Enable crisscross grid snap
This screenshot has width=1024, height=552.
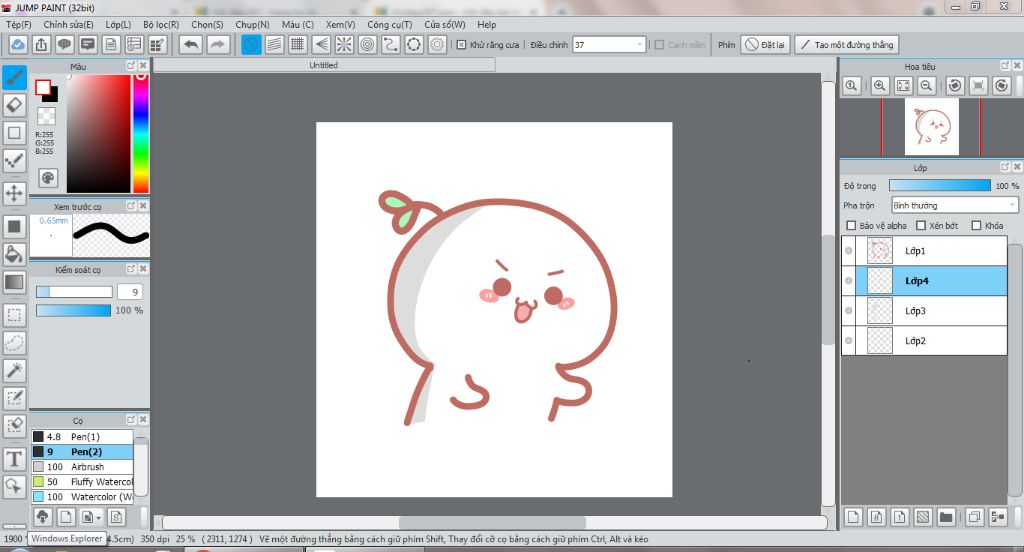coord(298,44)
